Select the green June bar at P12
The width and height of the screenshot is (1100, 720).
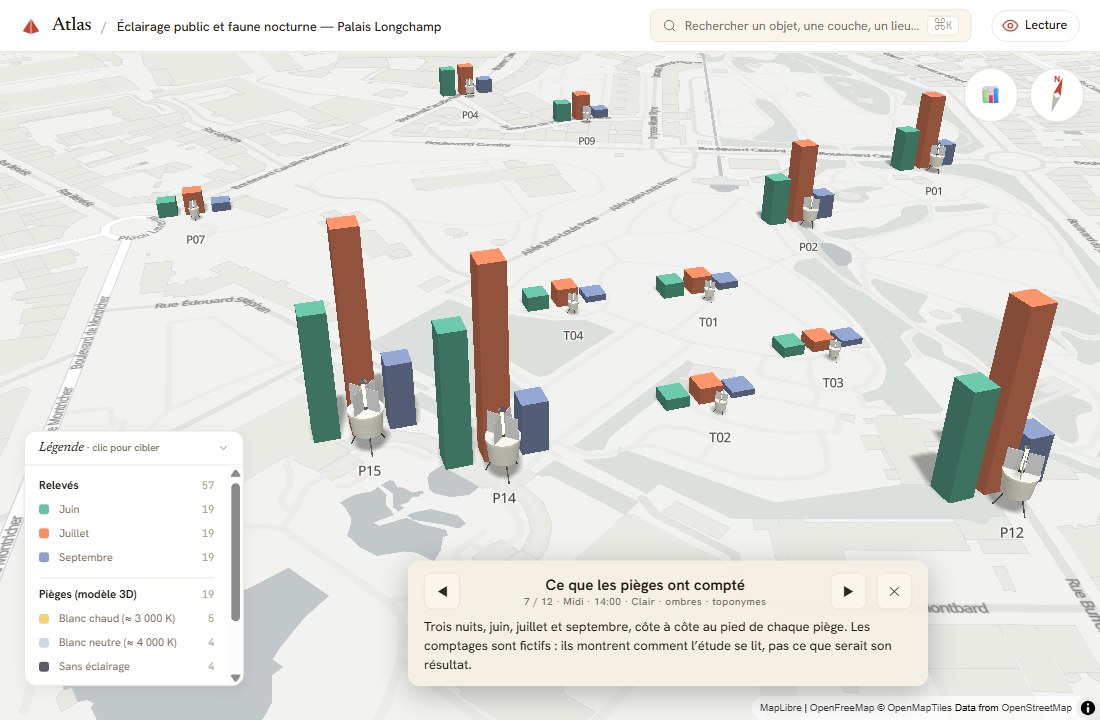point(965,436)
